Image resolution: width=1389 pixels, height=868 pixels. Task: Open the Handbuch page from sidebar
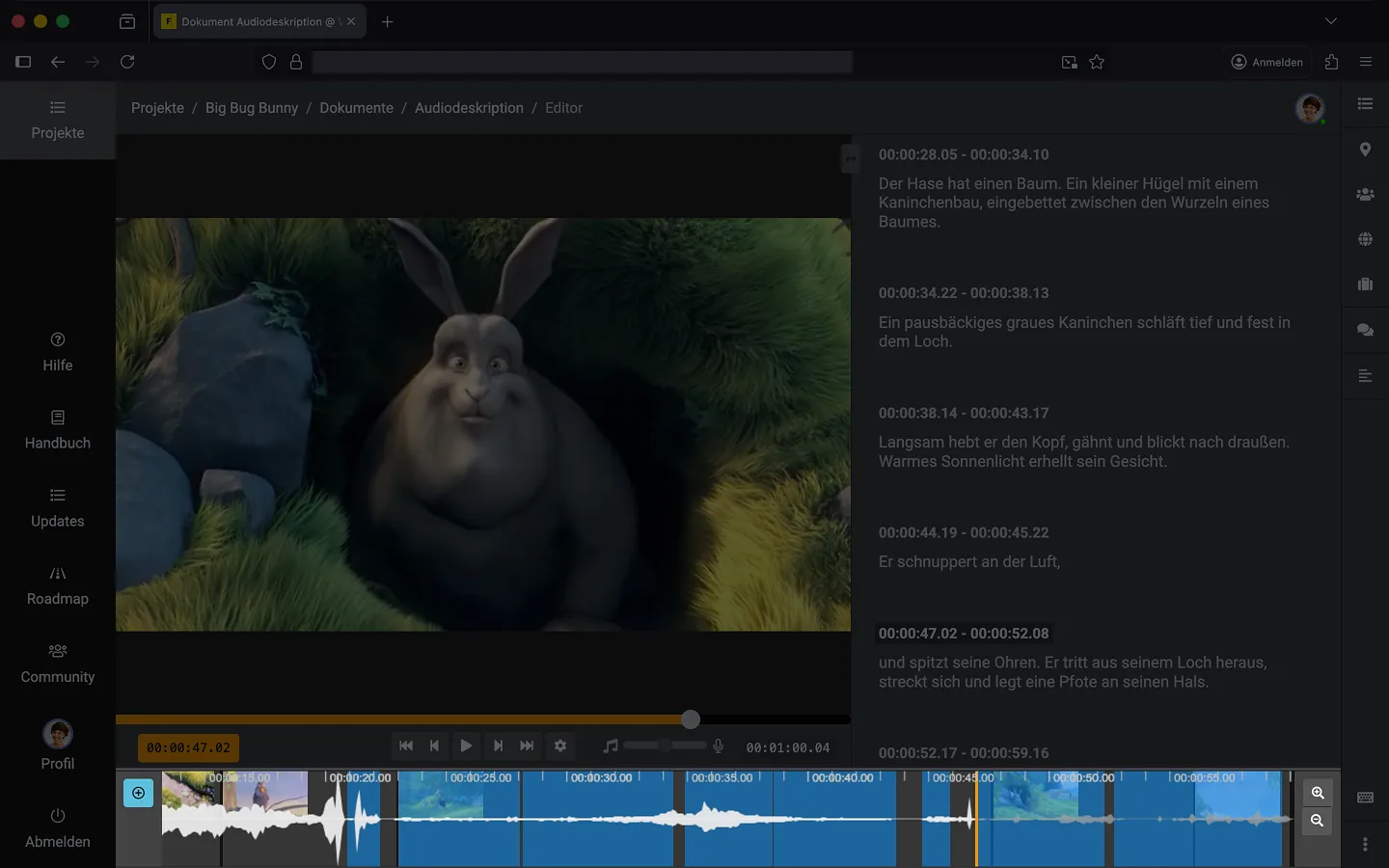58,430
